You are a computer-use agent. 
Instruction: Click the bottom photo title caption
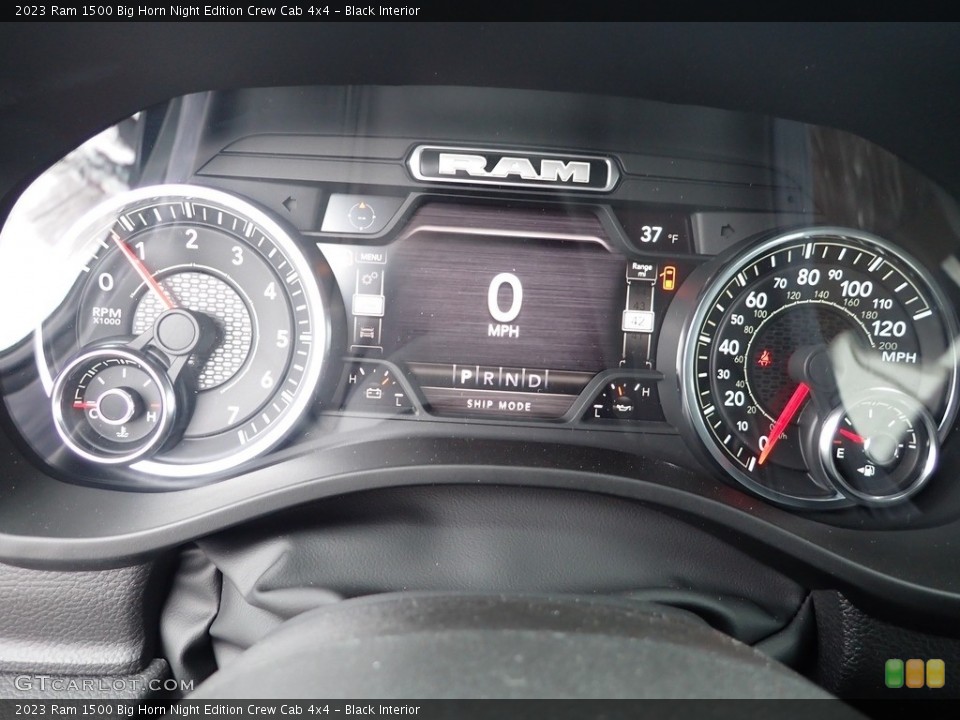(217, 710)
